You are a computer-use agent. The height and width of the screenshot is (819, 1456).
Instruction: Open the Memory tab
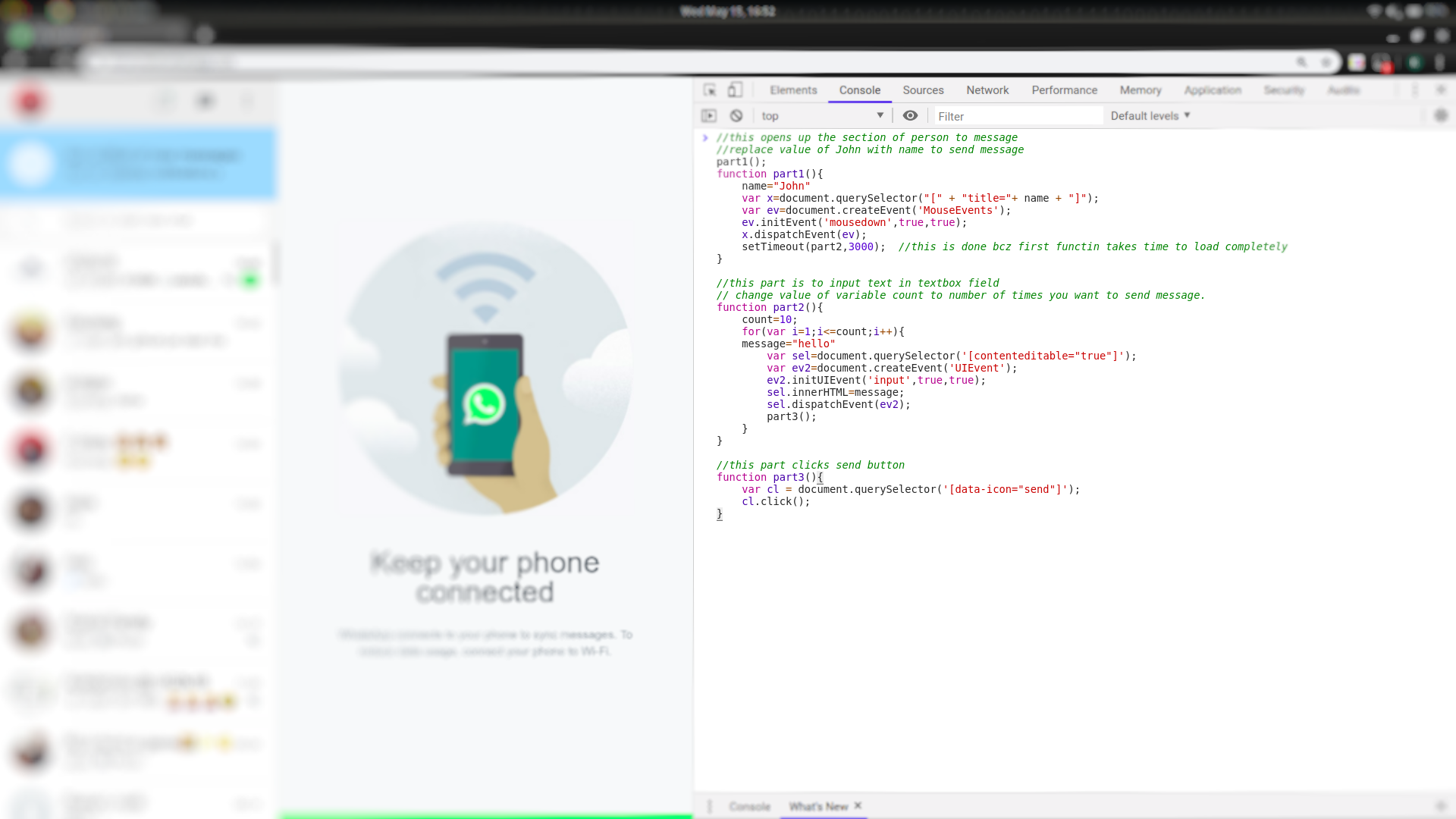(x=1141, y=90)
